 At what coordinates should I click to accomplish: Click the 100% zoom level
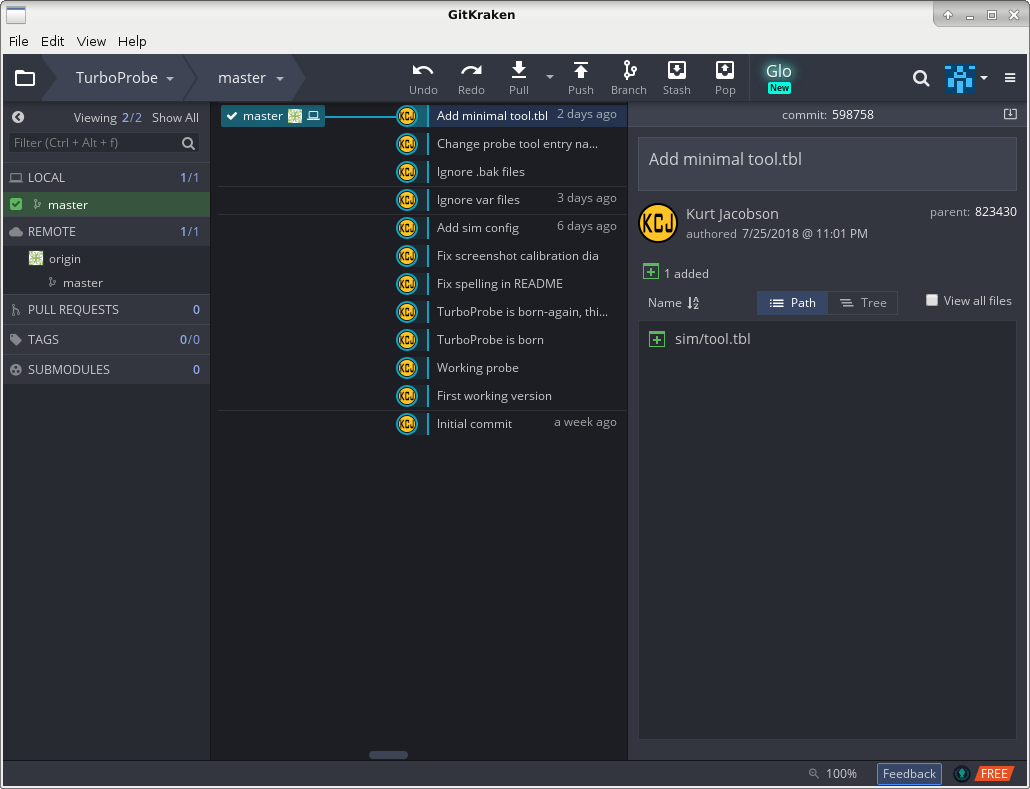[841, 774]
